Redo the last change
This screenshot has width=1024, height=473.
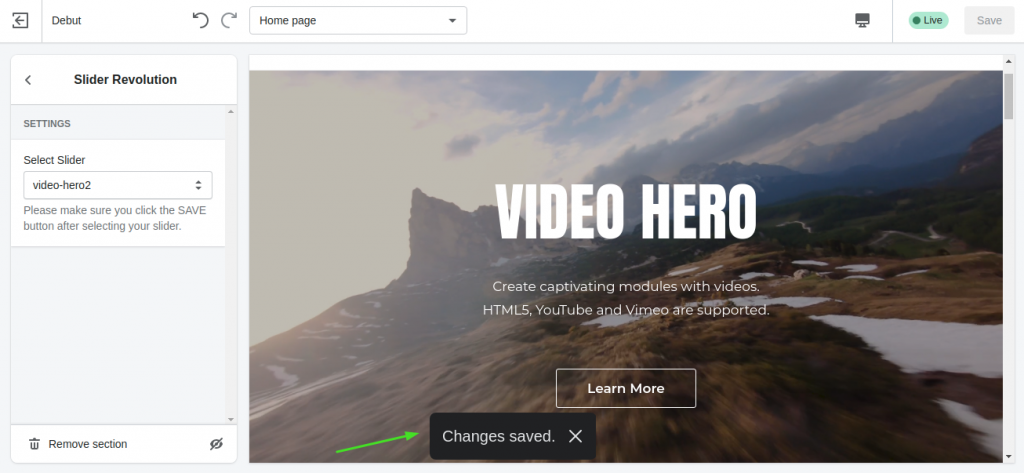tap(229, 20)
